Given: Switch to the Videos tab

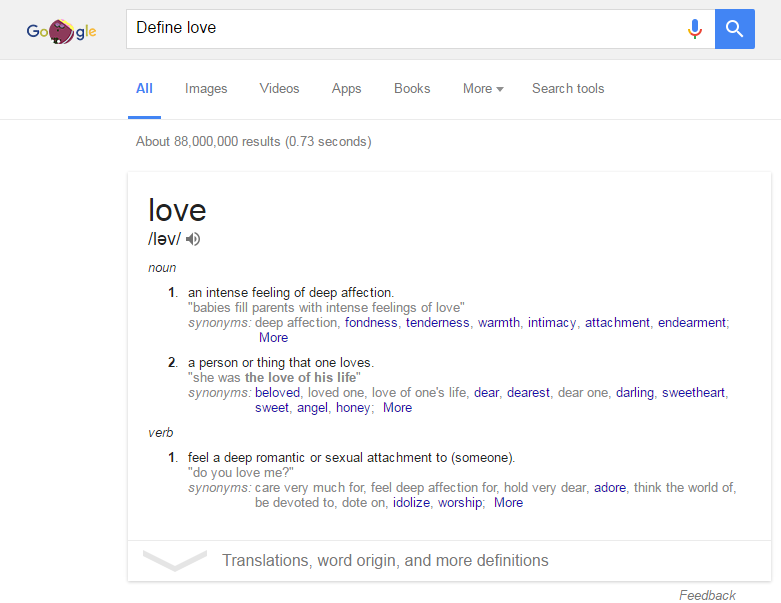Looking at the screenshot, I should pyautogui.click(x=279, y=88).
